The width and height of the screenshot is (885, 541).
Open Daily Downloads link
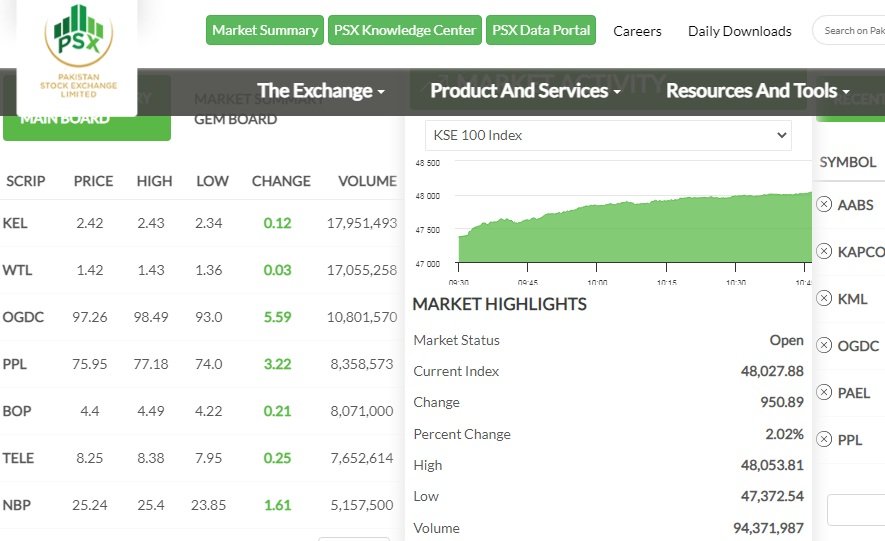coord(739,31)
